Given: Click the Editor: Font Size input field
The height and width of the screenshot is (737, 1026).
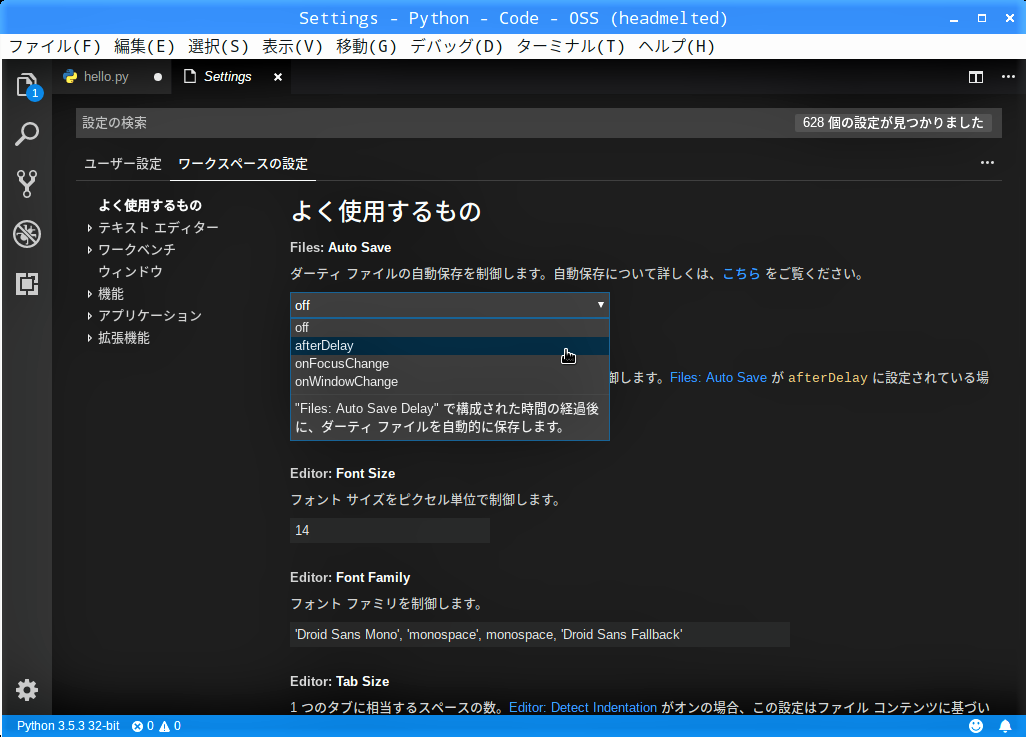Looking at the screenshot, I should [x=389, y=530].
